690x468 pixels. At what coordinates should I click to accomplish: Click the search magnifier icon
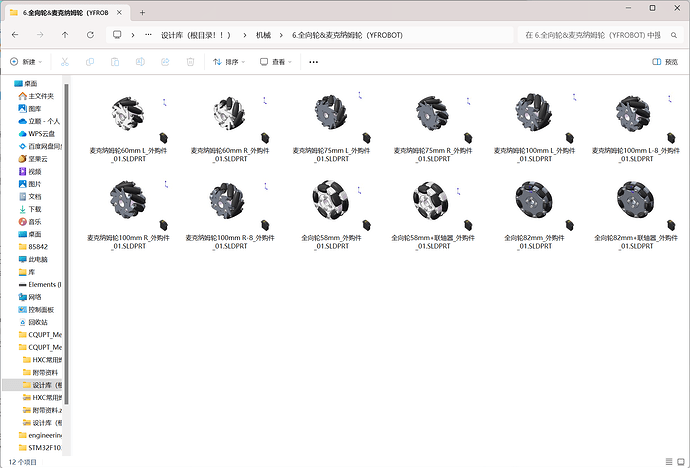674,35
